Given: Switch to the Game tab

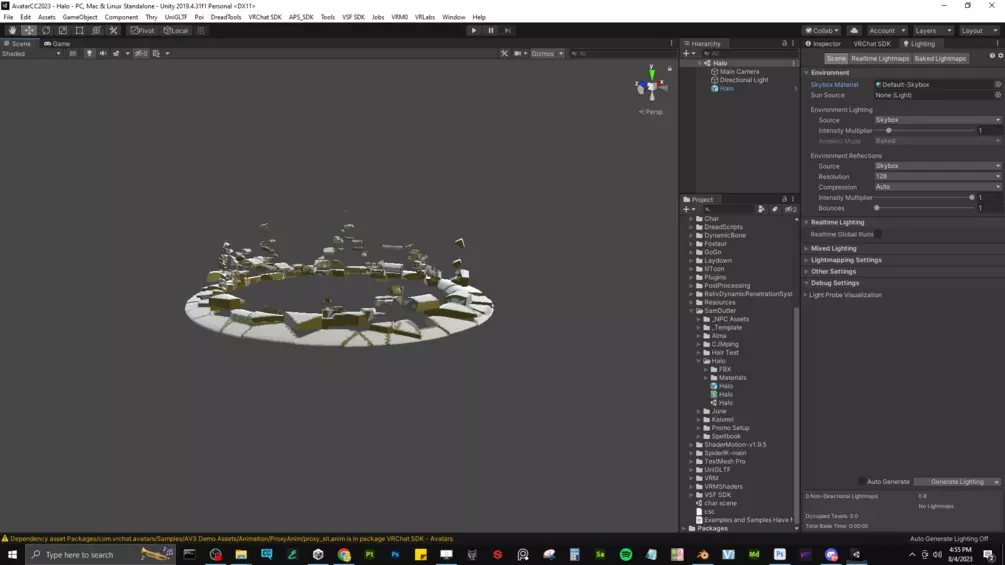Looking at the screenshot, I should (x=57, y=44).
